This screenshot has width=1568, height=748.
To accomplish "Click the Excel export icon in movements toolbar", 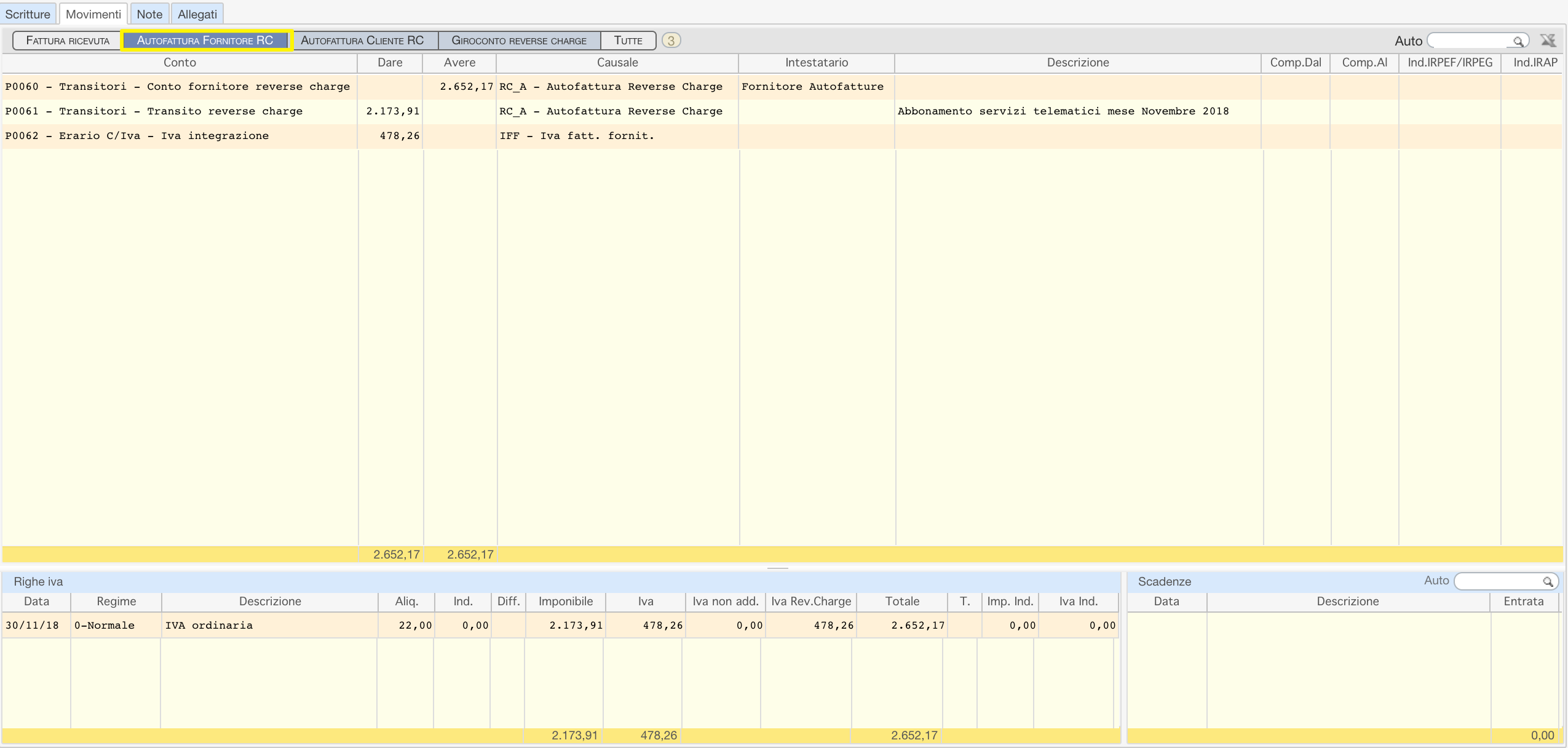I will tap(1548, 41).
